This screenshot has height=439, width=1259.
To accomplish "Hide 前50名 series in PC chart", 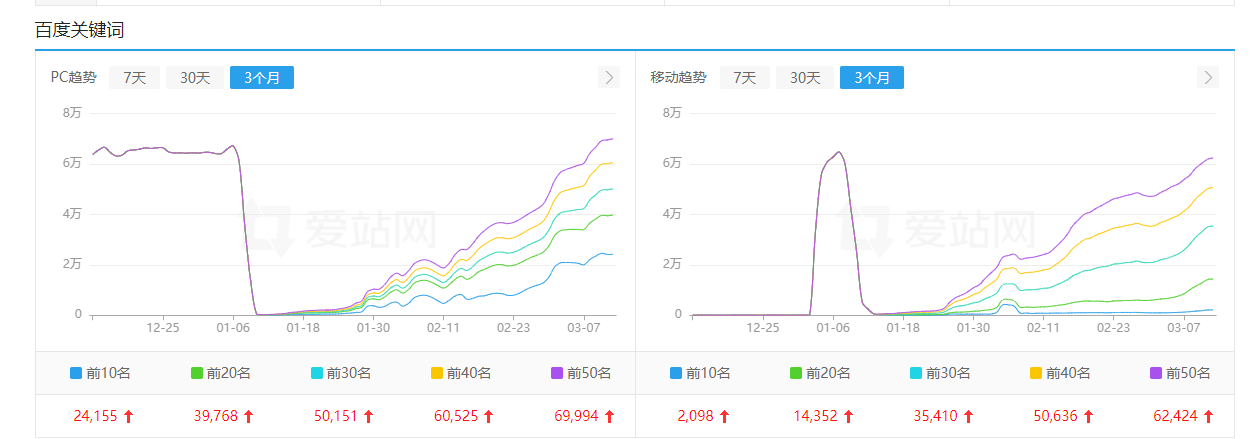I will [580, 373].
